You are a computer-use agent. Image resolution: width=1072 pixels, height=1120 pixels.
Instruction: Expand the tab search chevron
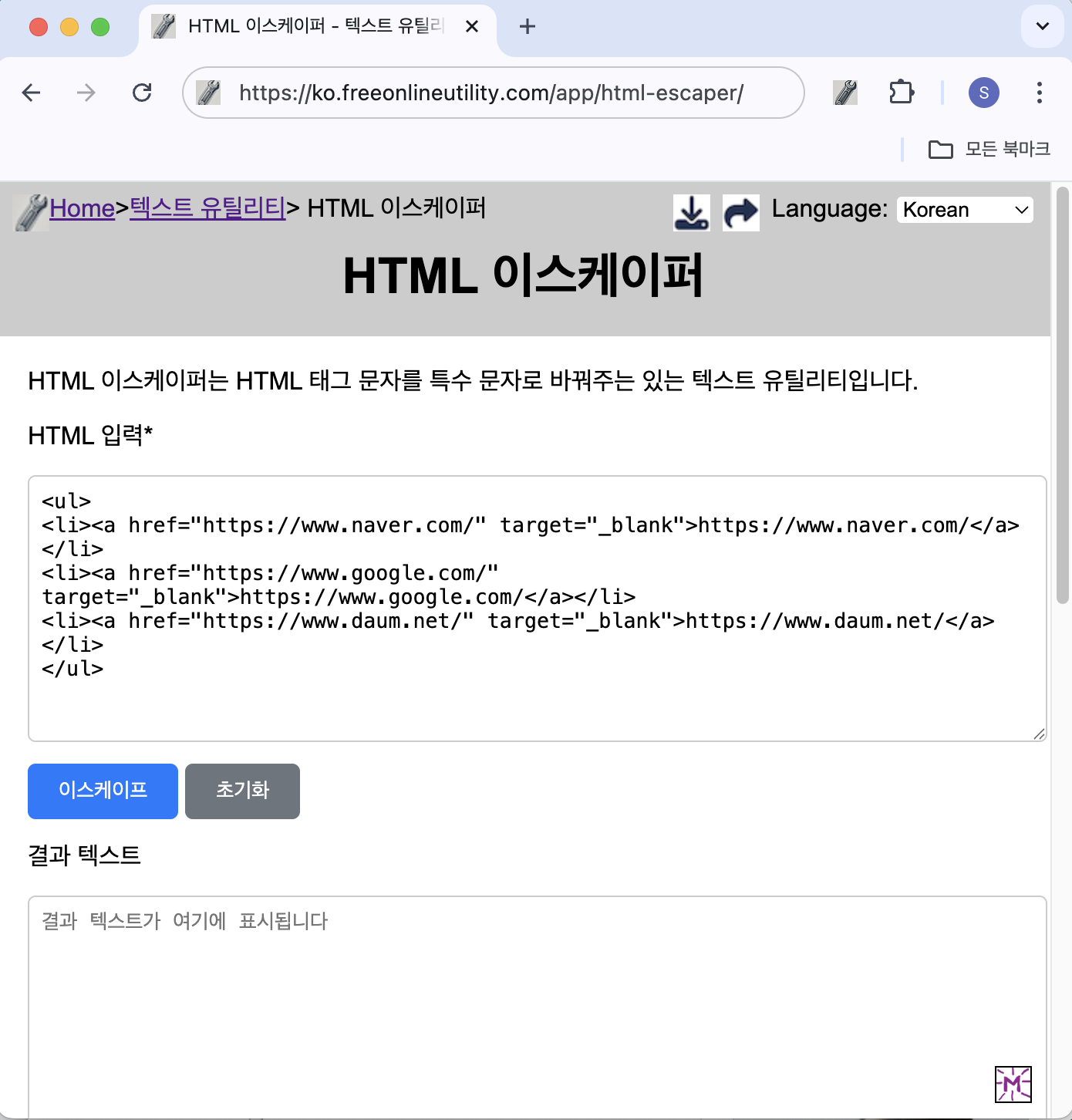click(1043, 26)
